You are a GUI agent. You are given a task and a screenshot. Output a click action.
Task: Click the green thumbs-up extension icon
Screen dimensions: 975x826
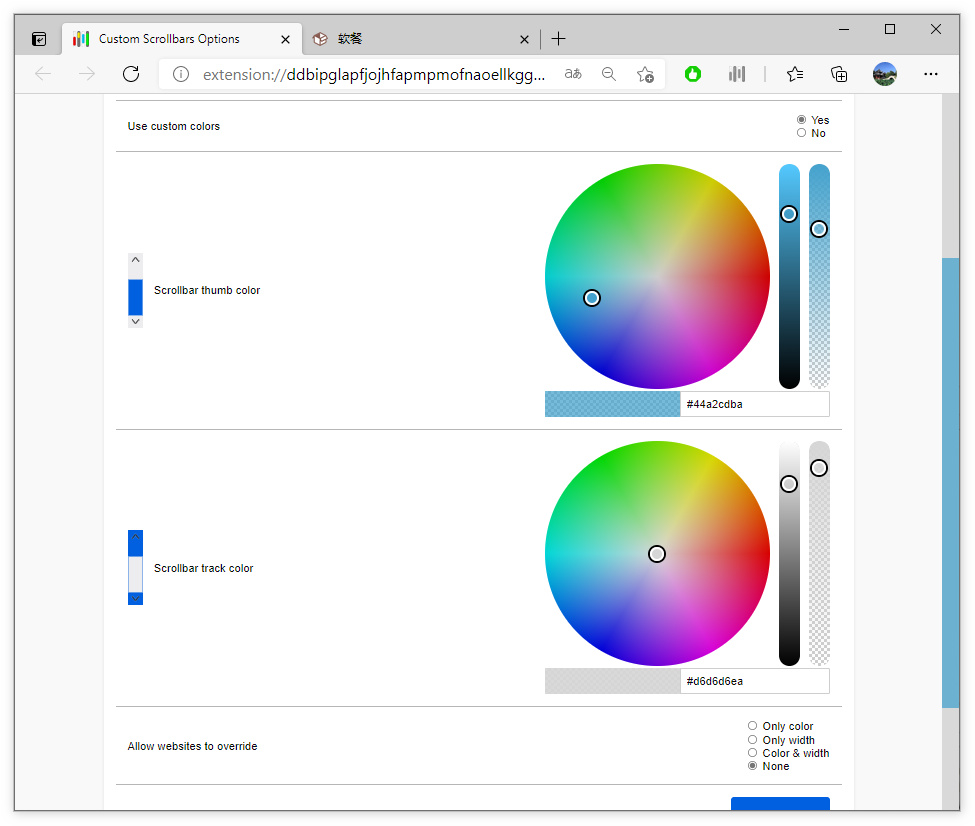coord(693,74)
